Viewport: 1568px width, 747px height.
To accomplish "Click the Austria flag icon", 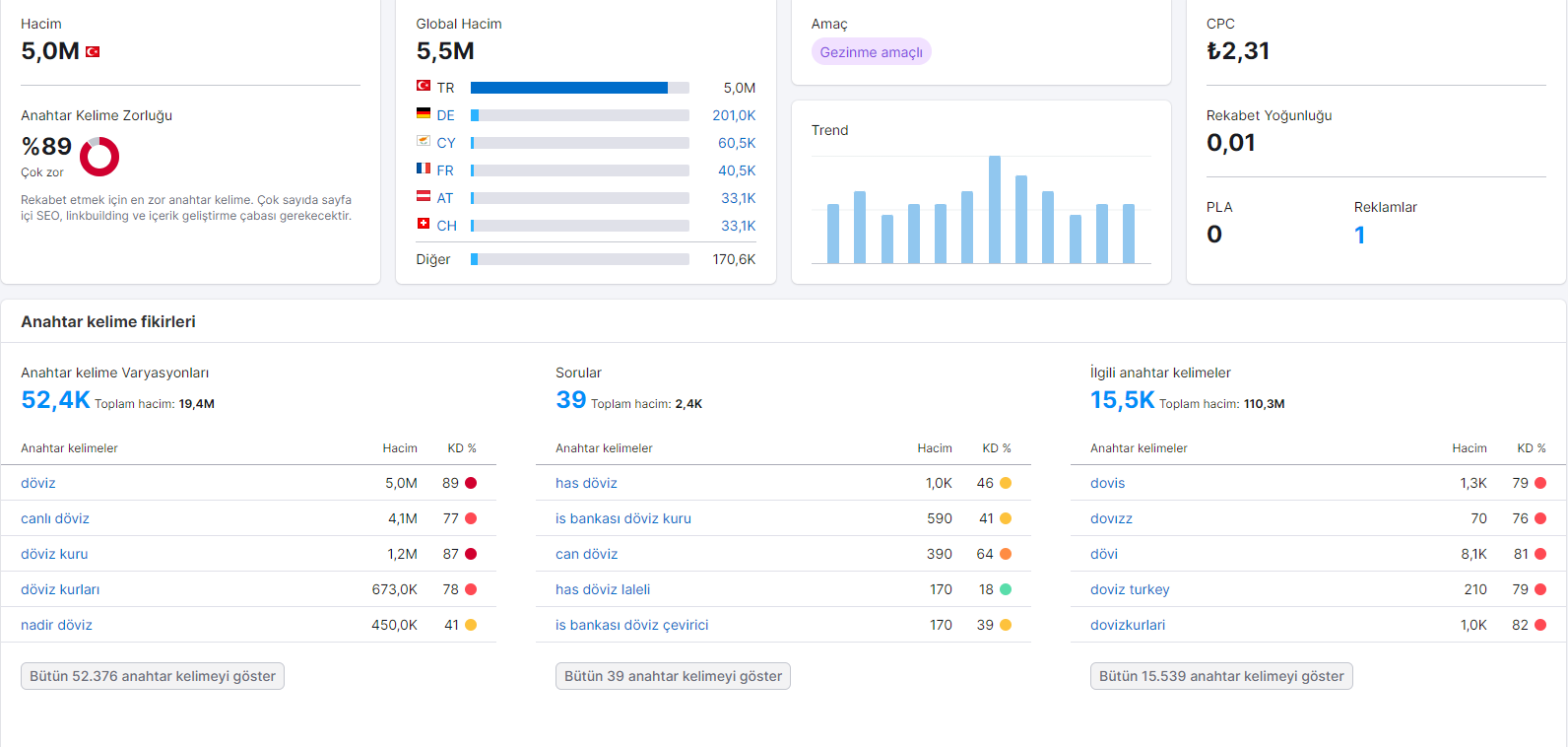I will pos(424,196).
